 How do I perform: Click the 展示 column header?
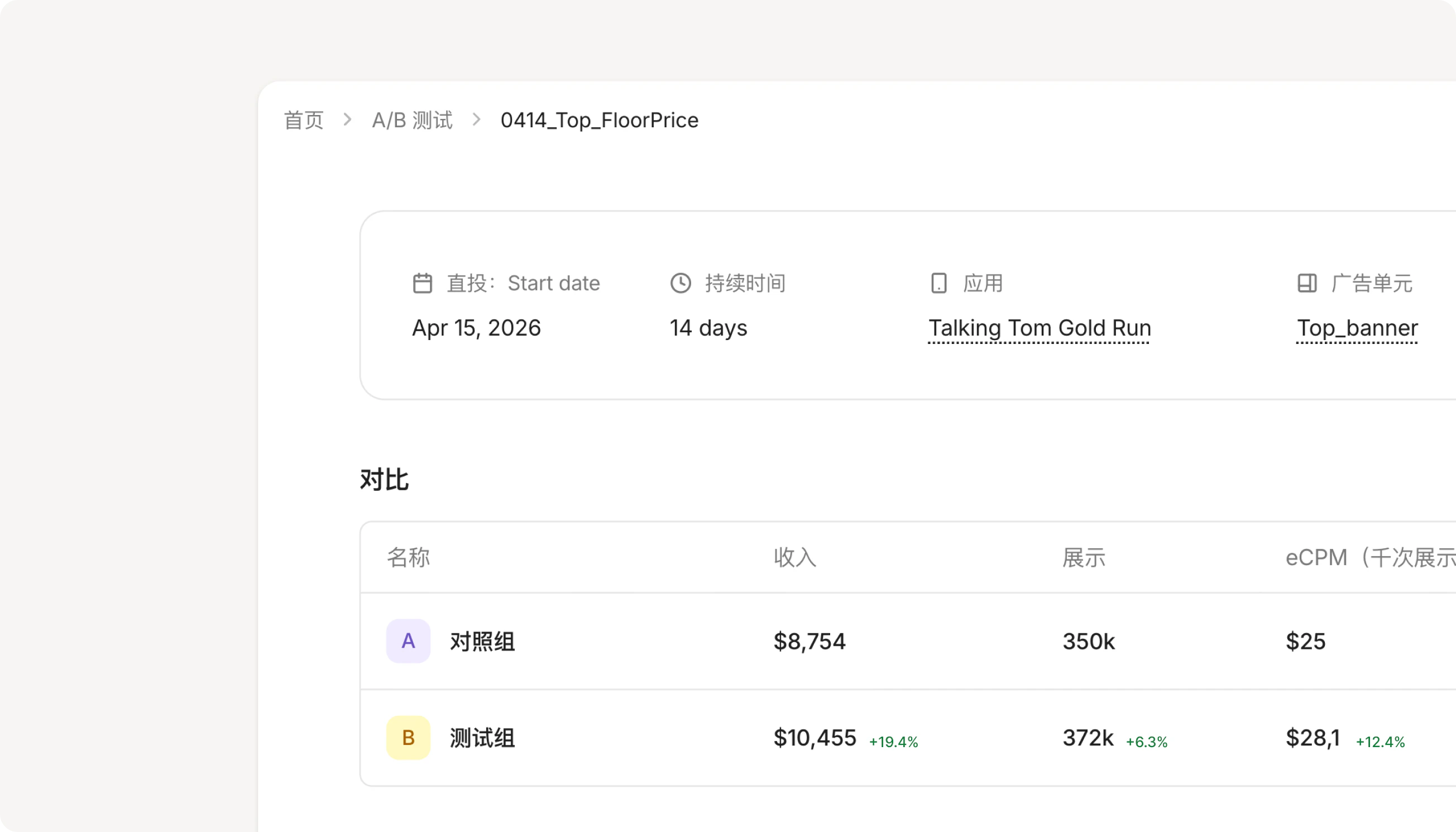(1084, 557)
